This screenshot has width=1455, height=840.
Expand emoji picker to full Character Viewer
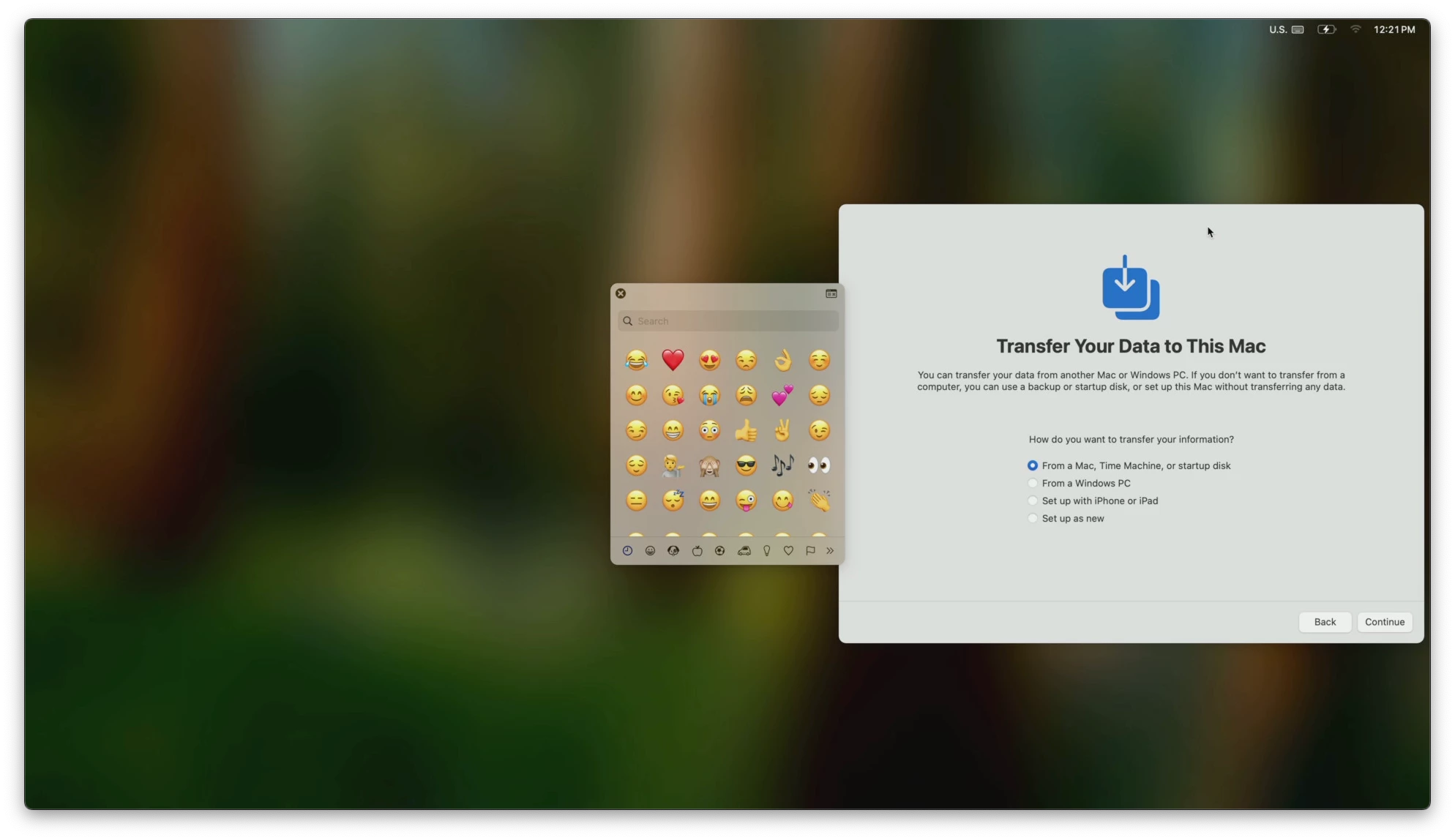tap(831, 293)
